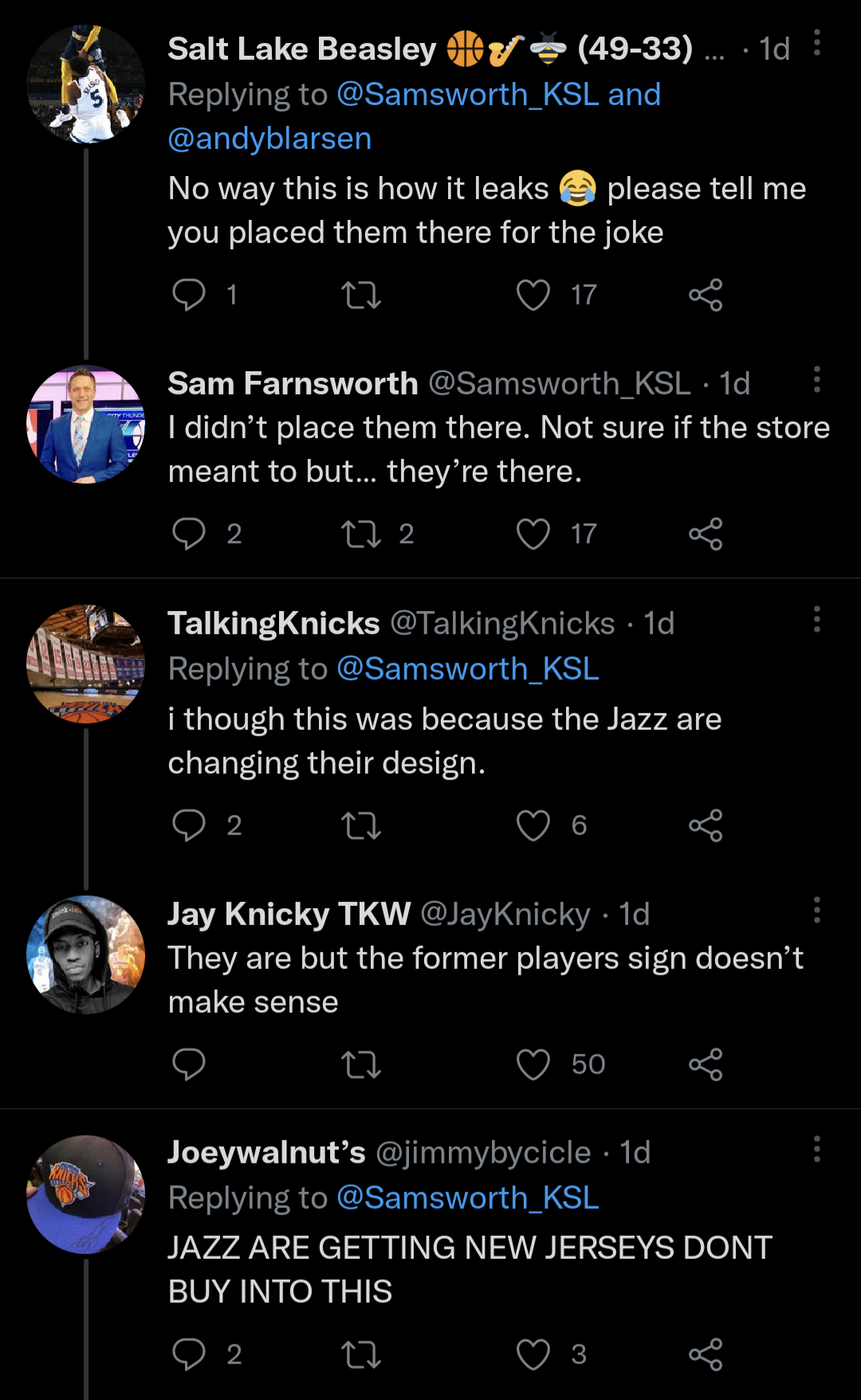
Task: Reply to Joeywalnut's all-caps tweet
Action: click(x=189, y=1355)
